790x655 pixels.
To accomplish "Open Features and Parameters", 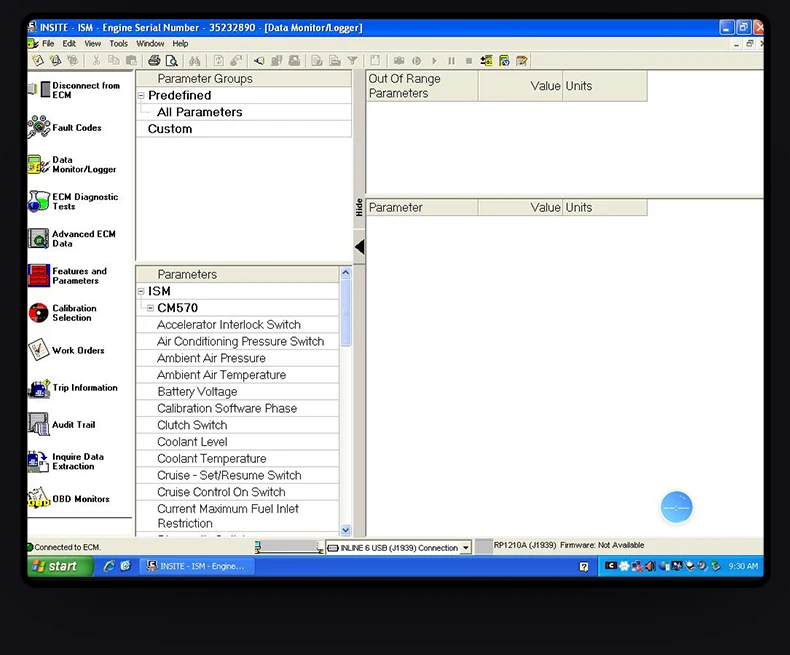I will (68, 276).
